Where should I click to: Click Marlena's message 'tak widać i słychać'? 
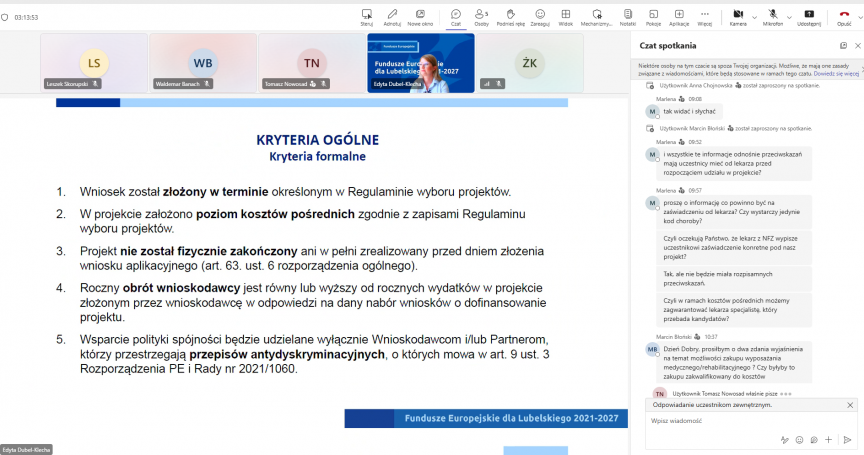pos(690,111)
